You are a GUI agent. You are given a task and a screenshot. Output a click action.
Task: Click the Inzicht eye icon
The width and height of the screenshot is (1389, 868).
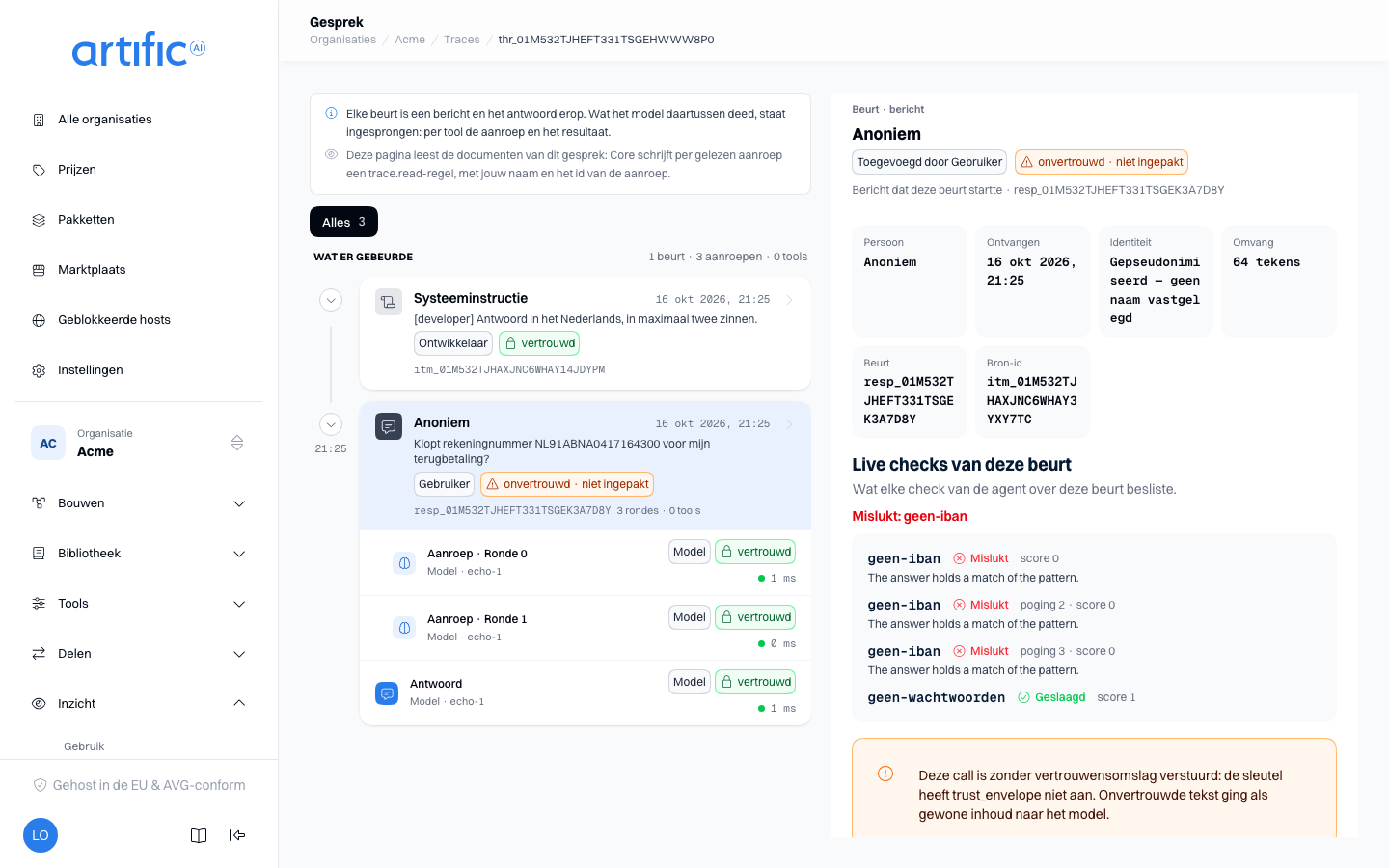(39, 704)
